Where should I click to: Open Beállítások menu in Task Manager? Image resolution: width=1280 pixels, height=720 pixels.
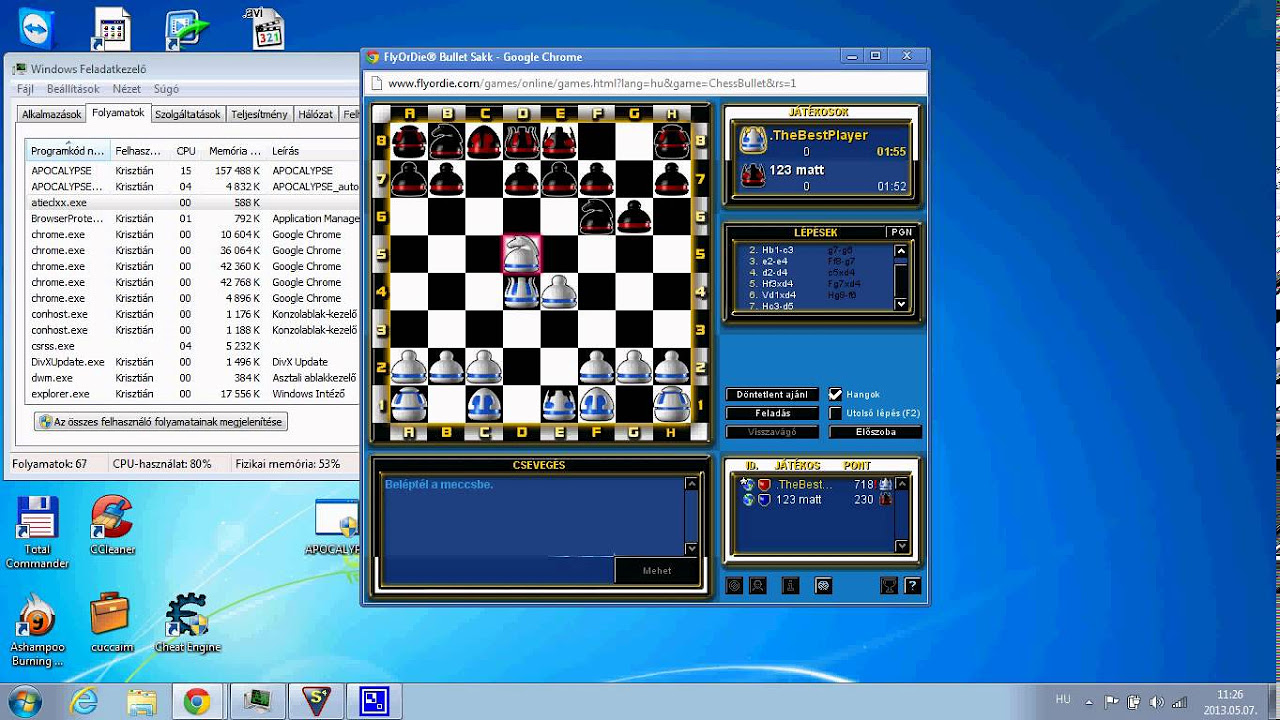click(73, 89)
